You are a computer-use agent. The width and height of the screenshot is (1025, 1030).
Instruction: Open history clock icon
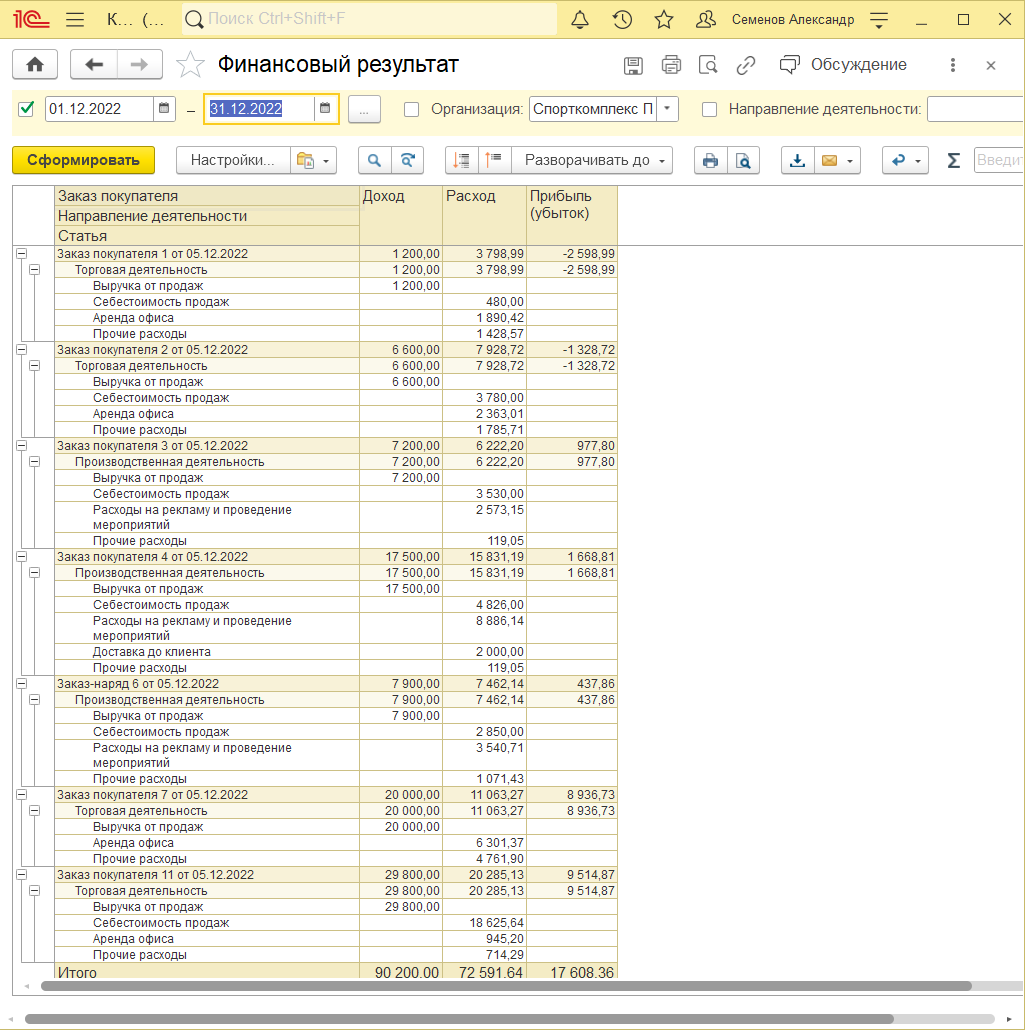pyautogui.click(x=622, y=20)
